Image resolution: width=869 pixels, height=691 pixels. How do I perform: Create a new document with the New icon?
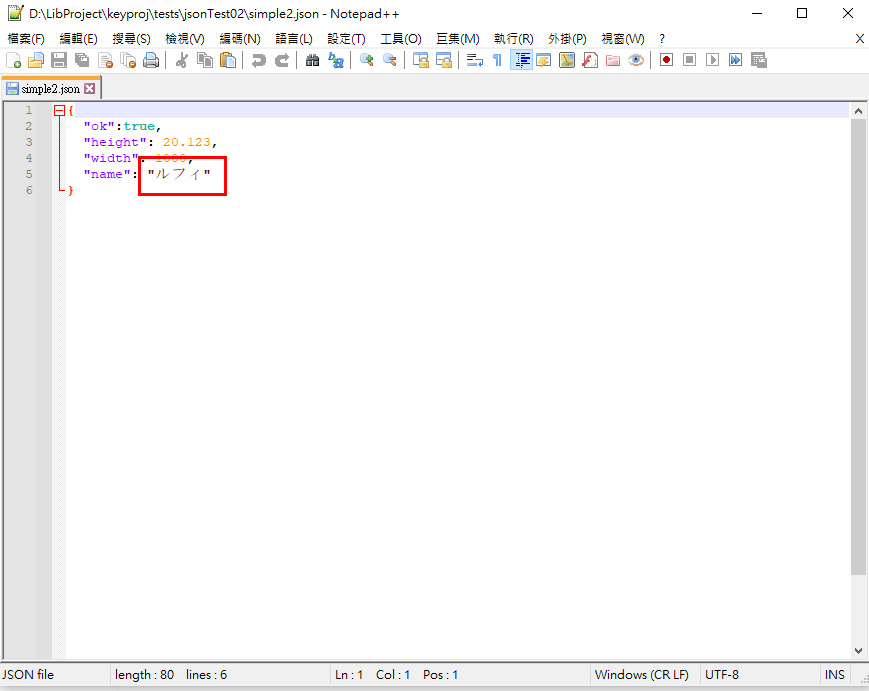(x=13, y=60)
